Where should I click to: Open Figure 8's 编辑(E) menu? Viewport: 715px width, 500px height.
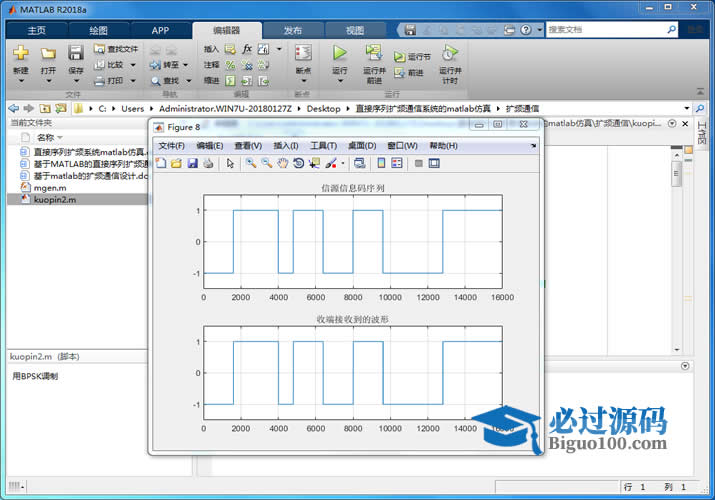point(210,146)
